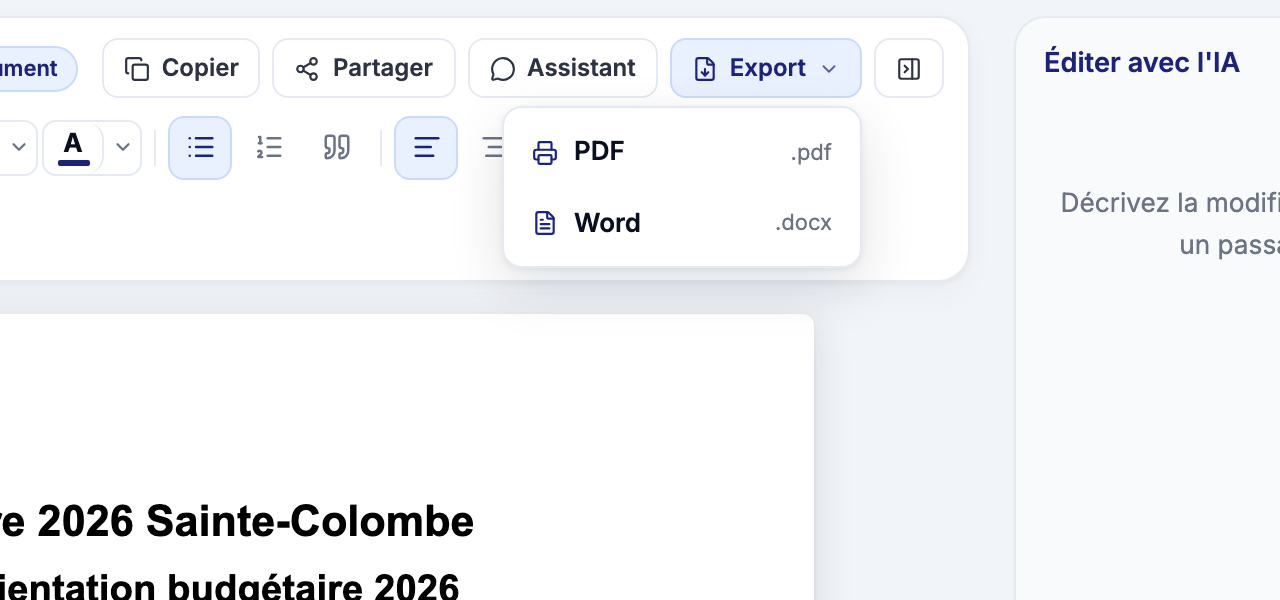Open the Partager sharing button

(364, 68)
